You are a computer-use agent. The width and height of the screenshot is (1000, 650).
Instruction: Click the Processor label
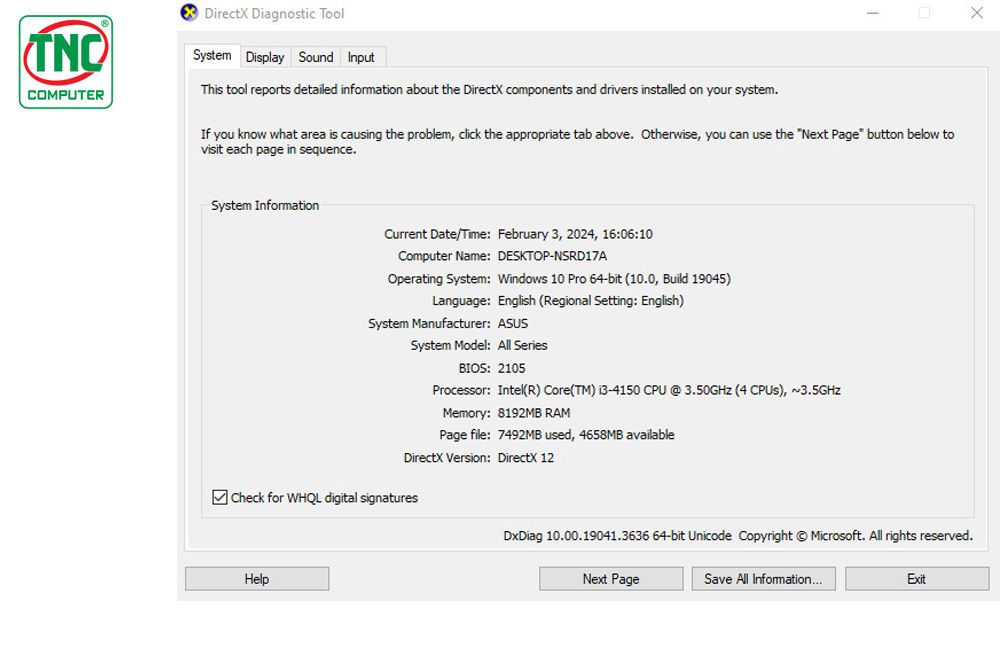[x=462, y=390]
